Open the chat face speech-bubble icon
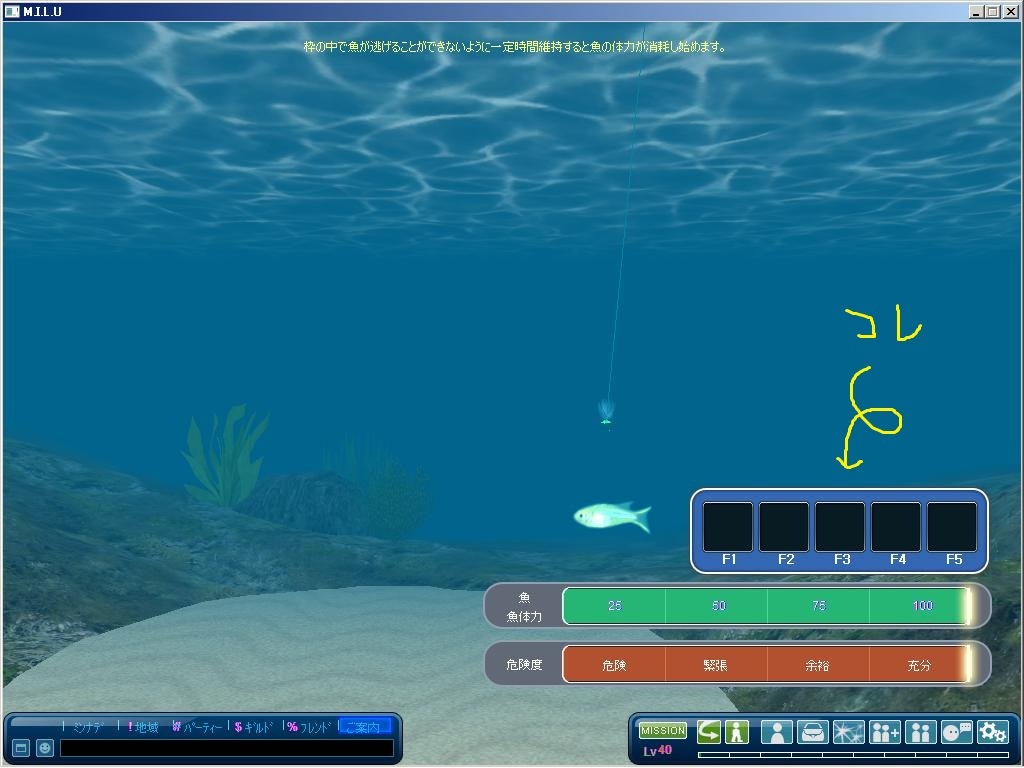This screenshot has height=768, width=1024. click(957, 732)
